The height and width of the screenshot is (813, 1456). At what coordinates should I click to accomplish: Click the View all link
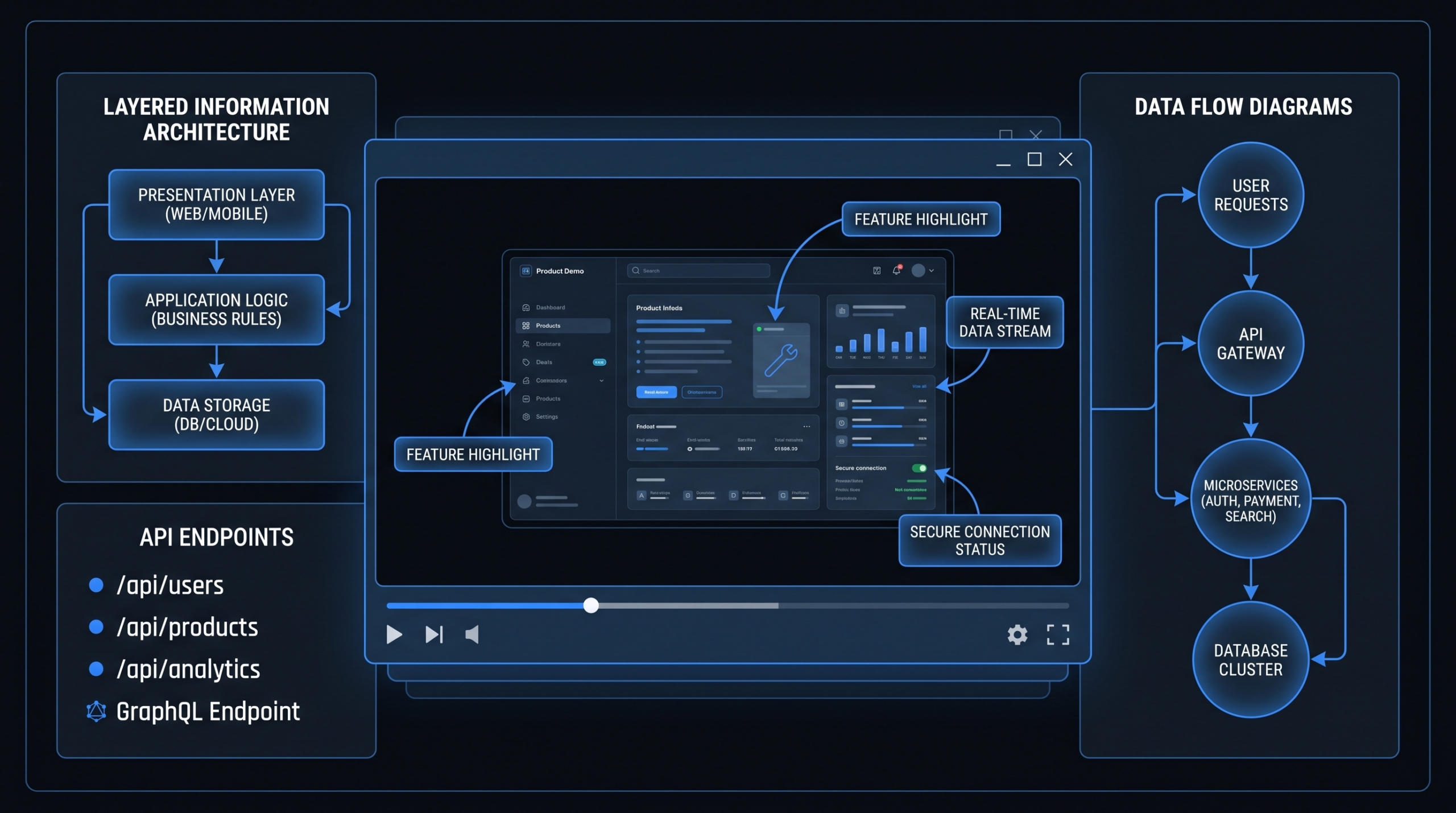coord(919,386)
